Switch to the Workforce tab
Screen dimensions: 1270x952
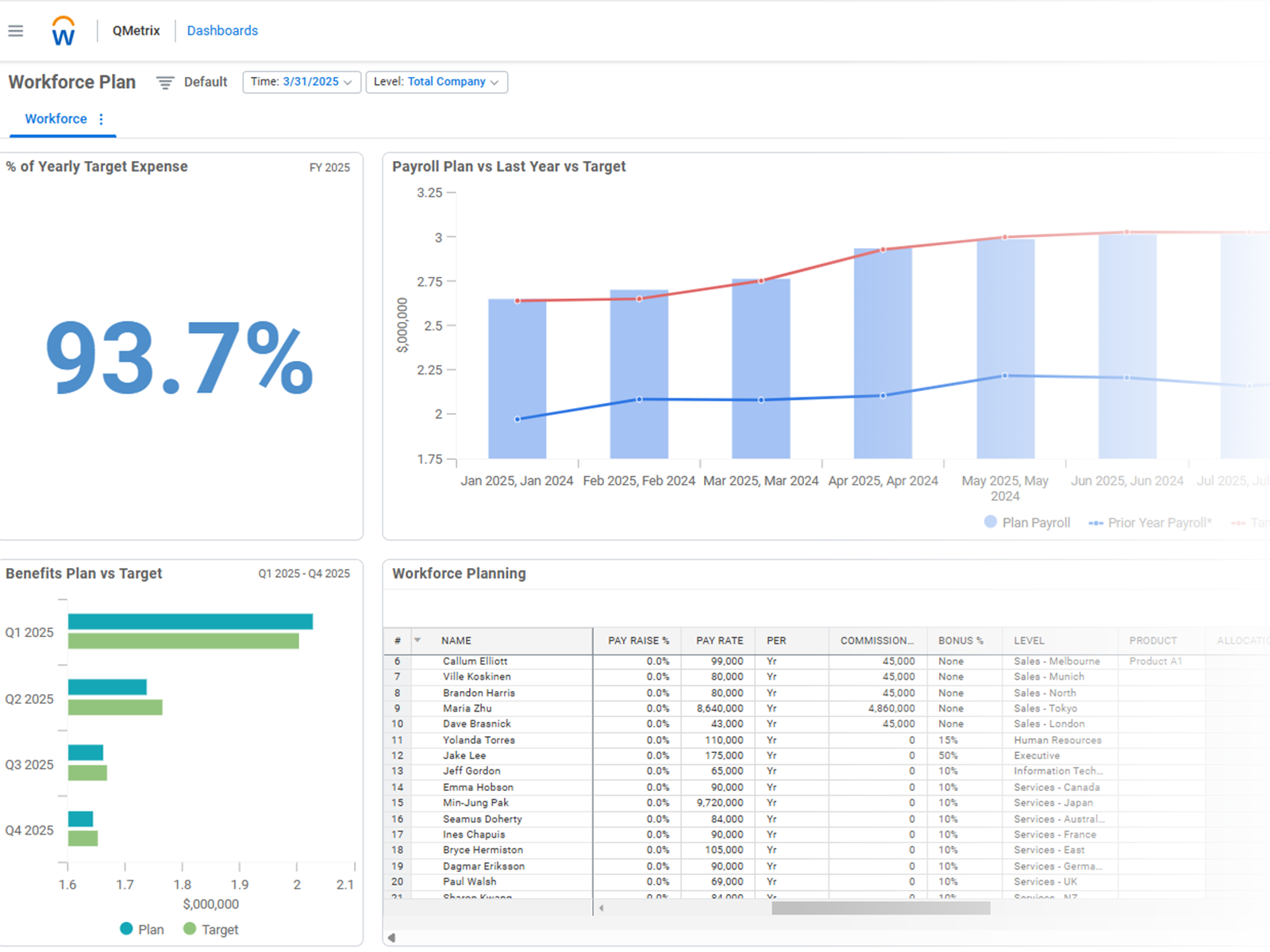click(x=56, y=119)
